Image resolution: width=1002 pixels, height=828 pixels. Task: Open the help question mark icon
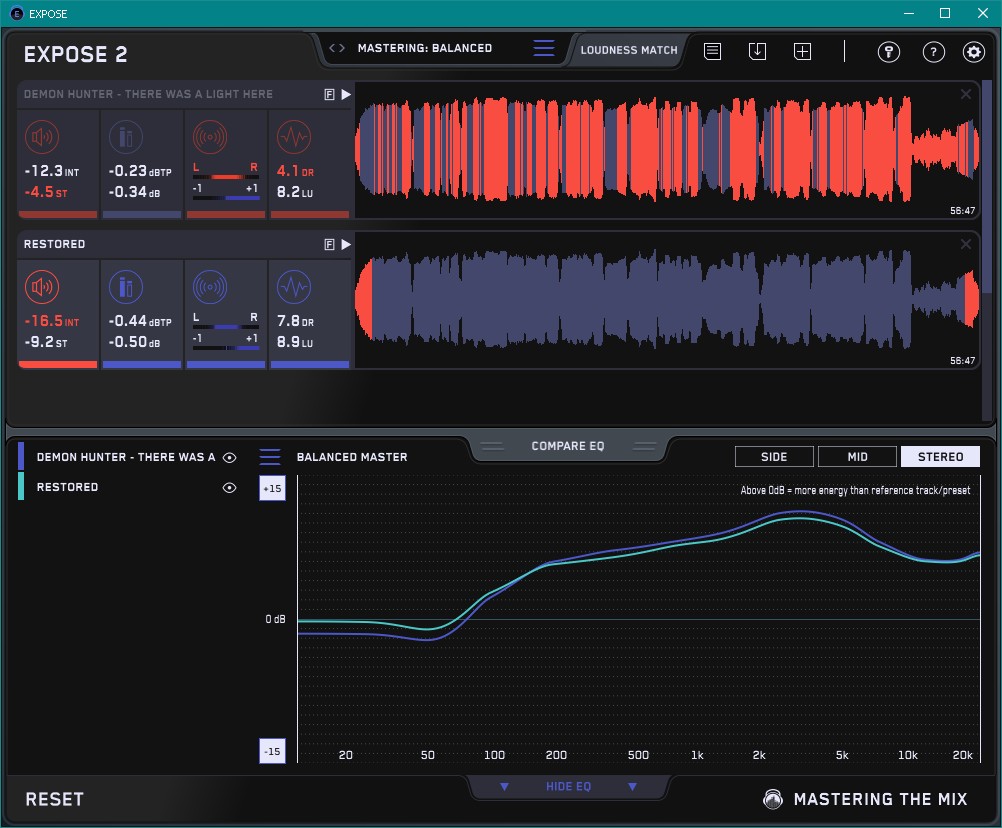click(934, 52)
